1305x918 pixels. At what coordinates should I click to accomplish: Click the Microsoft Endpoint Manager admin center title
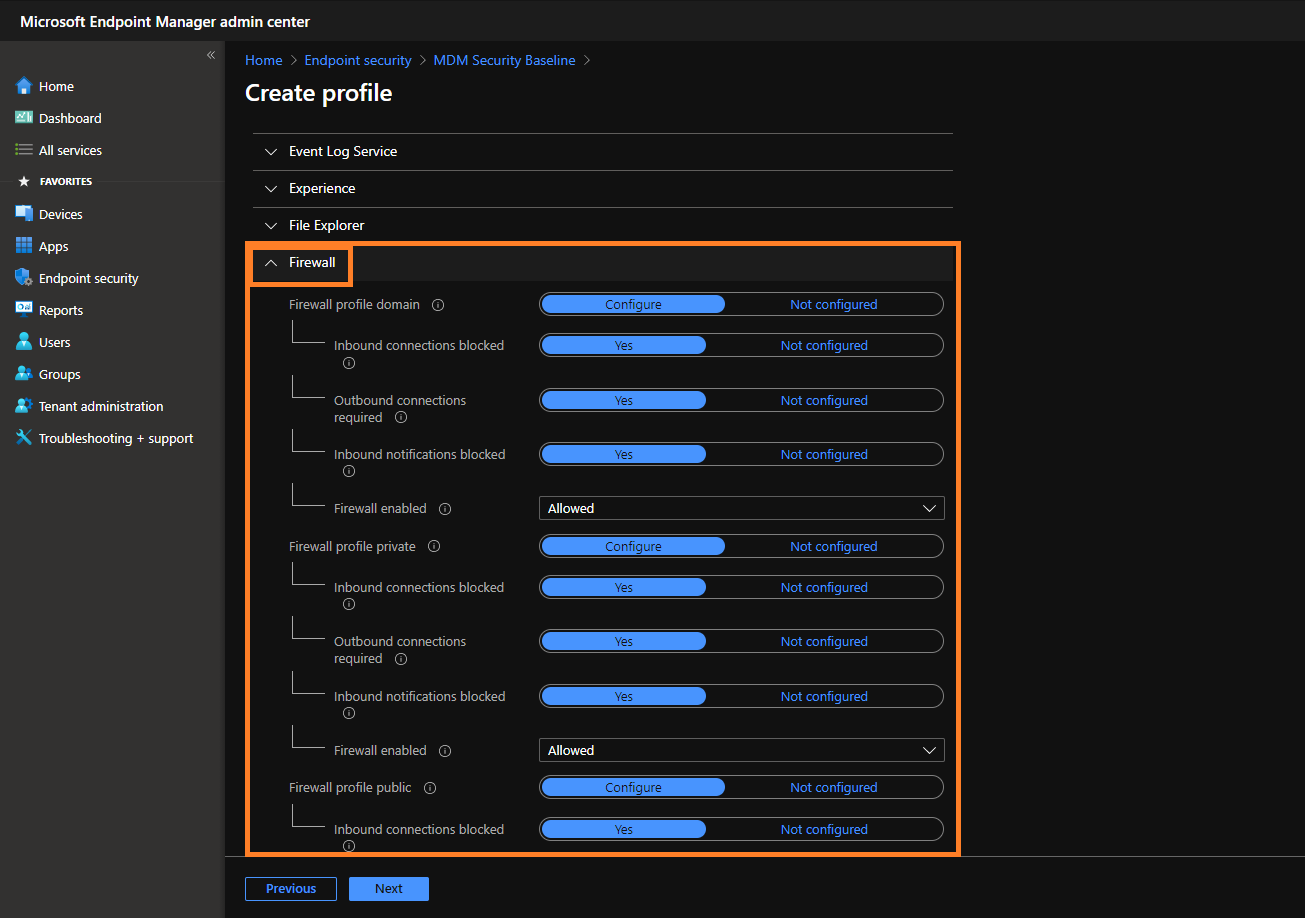(165, 21)
